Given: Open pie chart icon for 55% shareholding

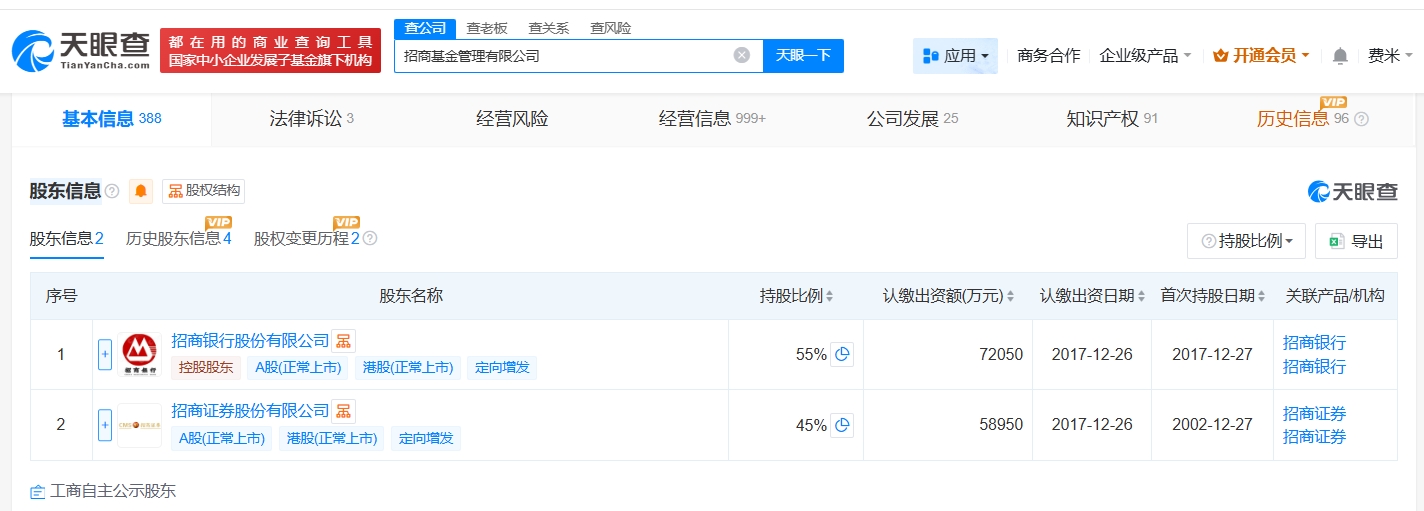Looking at the screenshot, I should tap(842, 354).
